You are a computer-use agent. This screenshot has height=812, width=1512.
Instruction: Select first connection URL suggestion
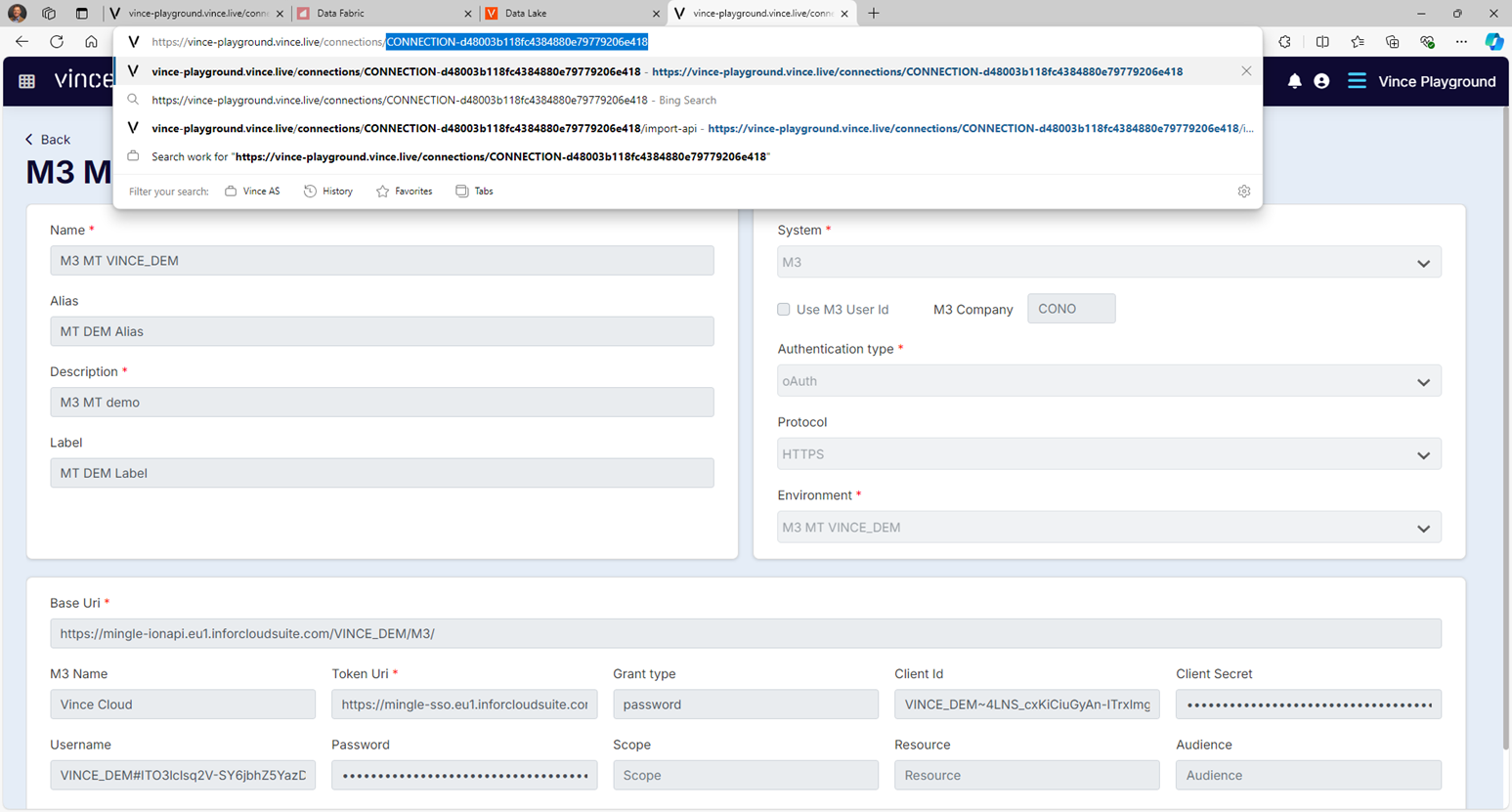coord(688,71)
